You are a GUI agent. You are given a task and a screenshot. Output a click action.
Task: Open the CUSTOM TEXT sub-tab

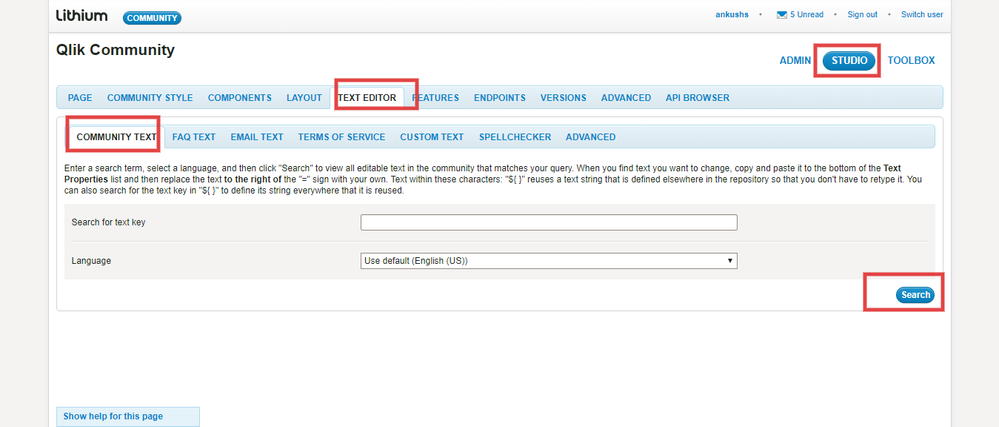[432, 137]
